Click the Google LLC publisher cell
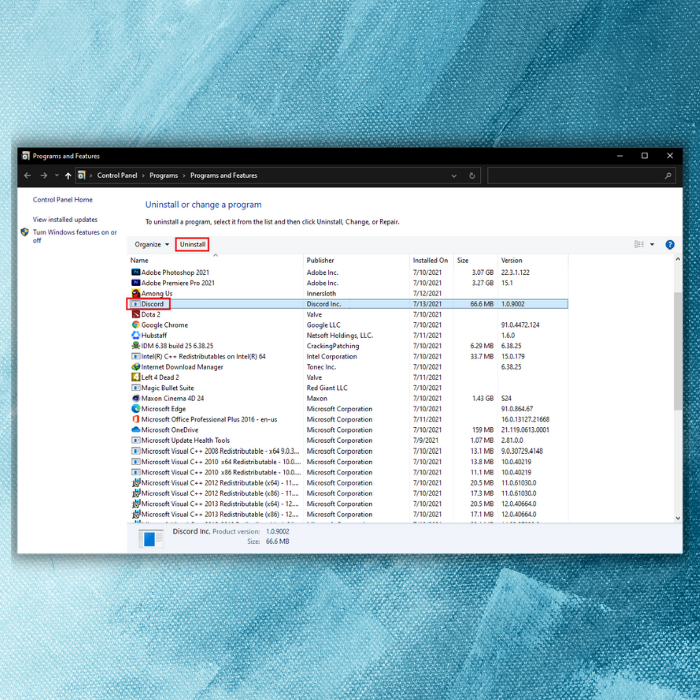Image resolution: width=700 pixels, height=700 pixels. click(x=323, y=325)
